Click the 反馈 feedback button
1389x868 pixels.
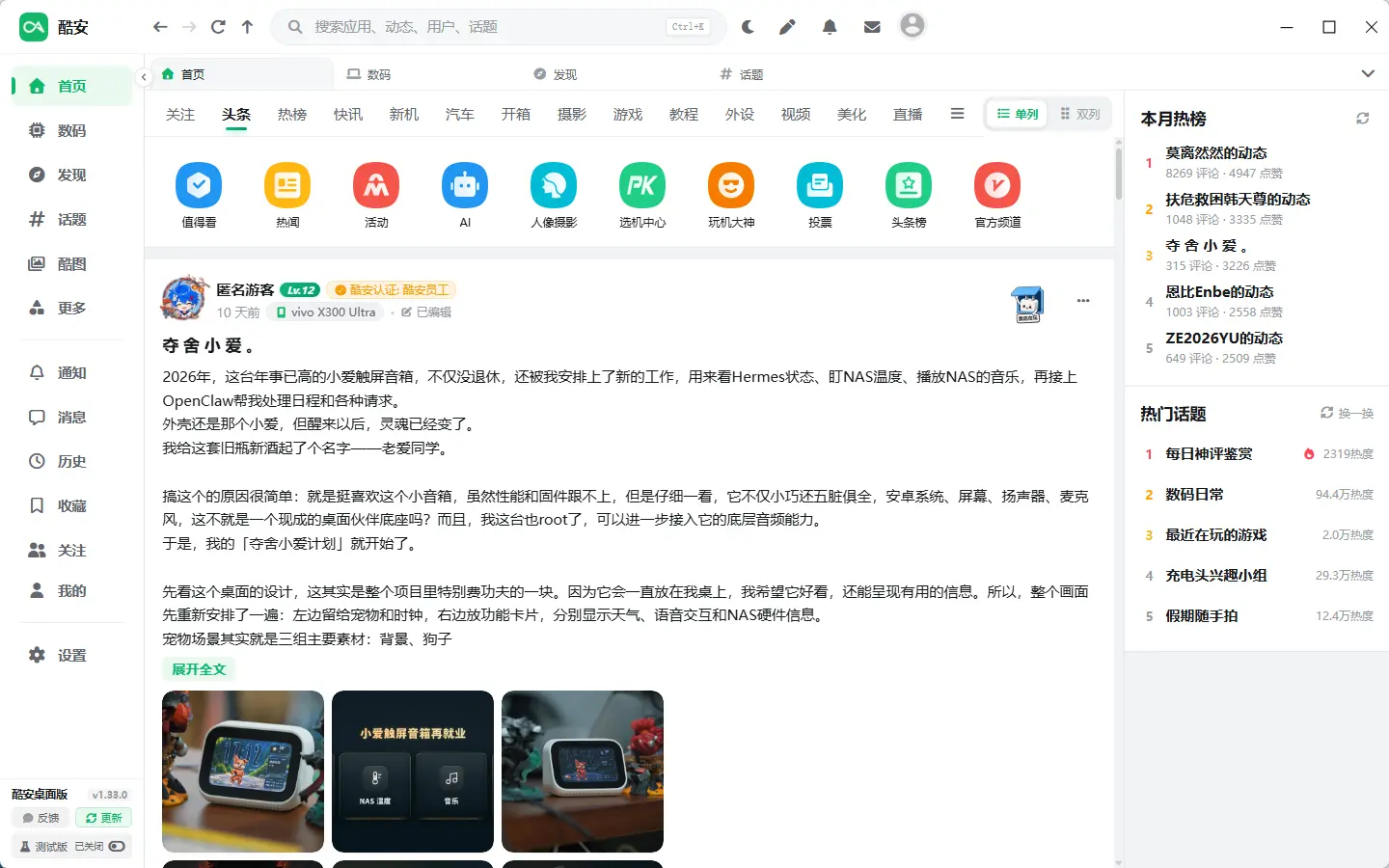point(41,818)
